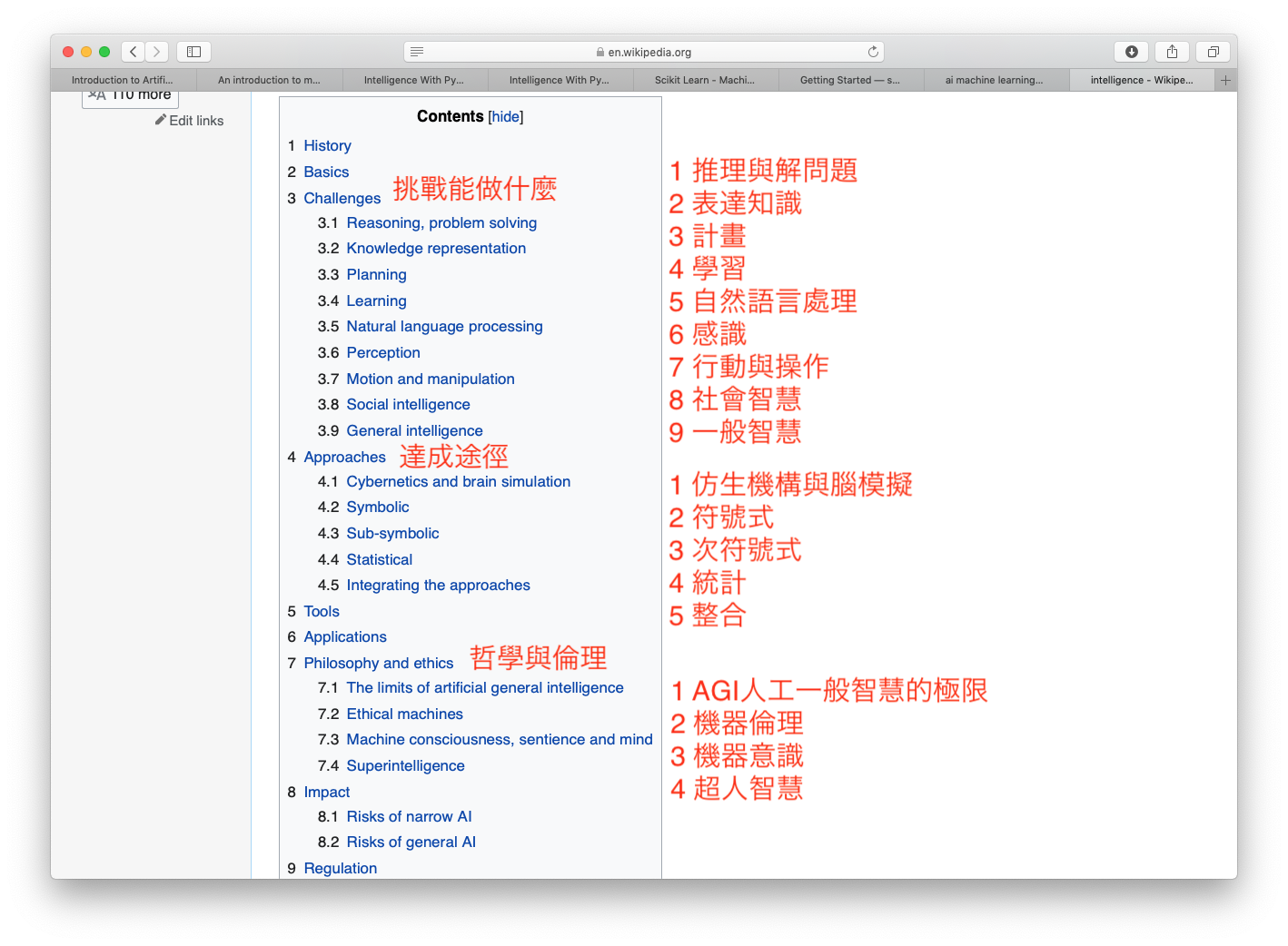This screenshot has height=946, width=1288.
Task: Open the Introduction to Artifi... tab
Action: pyautogui.click(x=123, y=80)
